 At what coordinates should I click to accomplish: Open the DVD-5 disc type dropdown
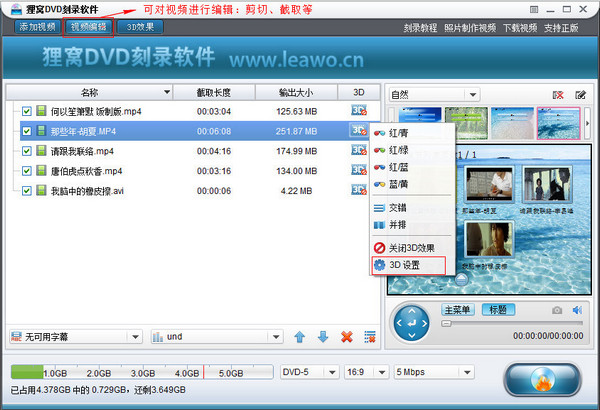pyautogui.click(x=310, y=372)
